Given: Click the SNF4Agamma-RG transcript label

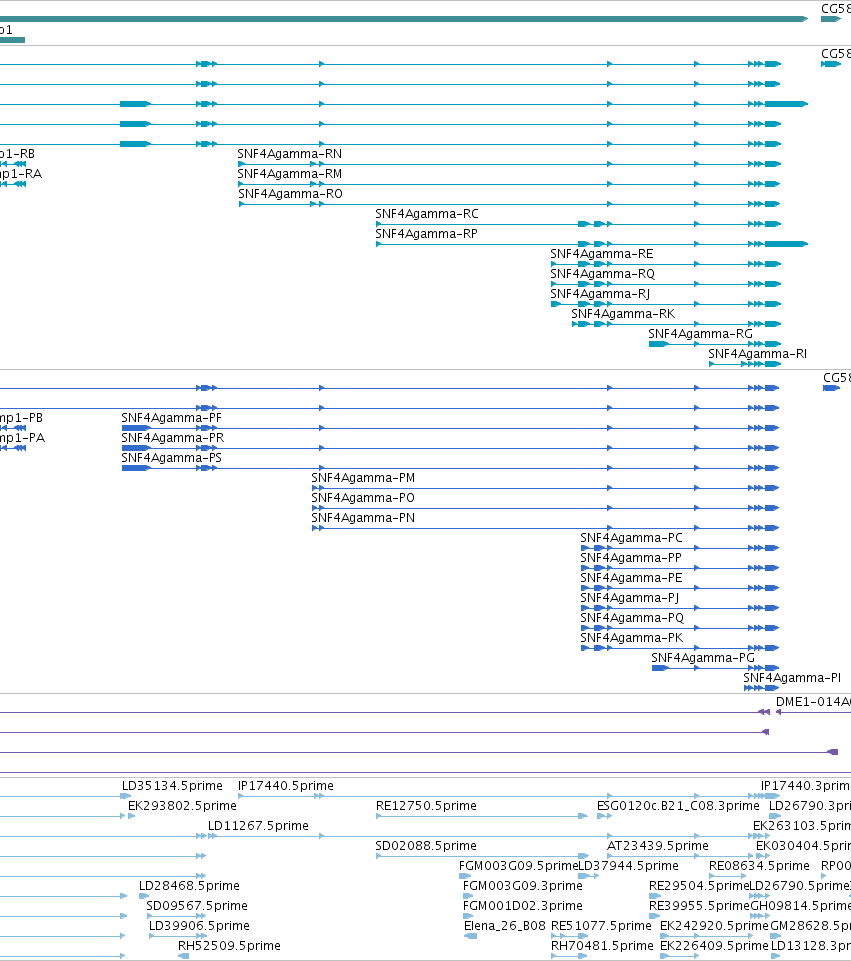Looking at the screenshot, I should click(x=700, y=334).
